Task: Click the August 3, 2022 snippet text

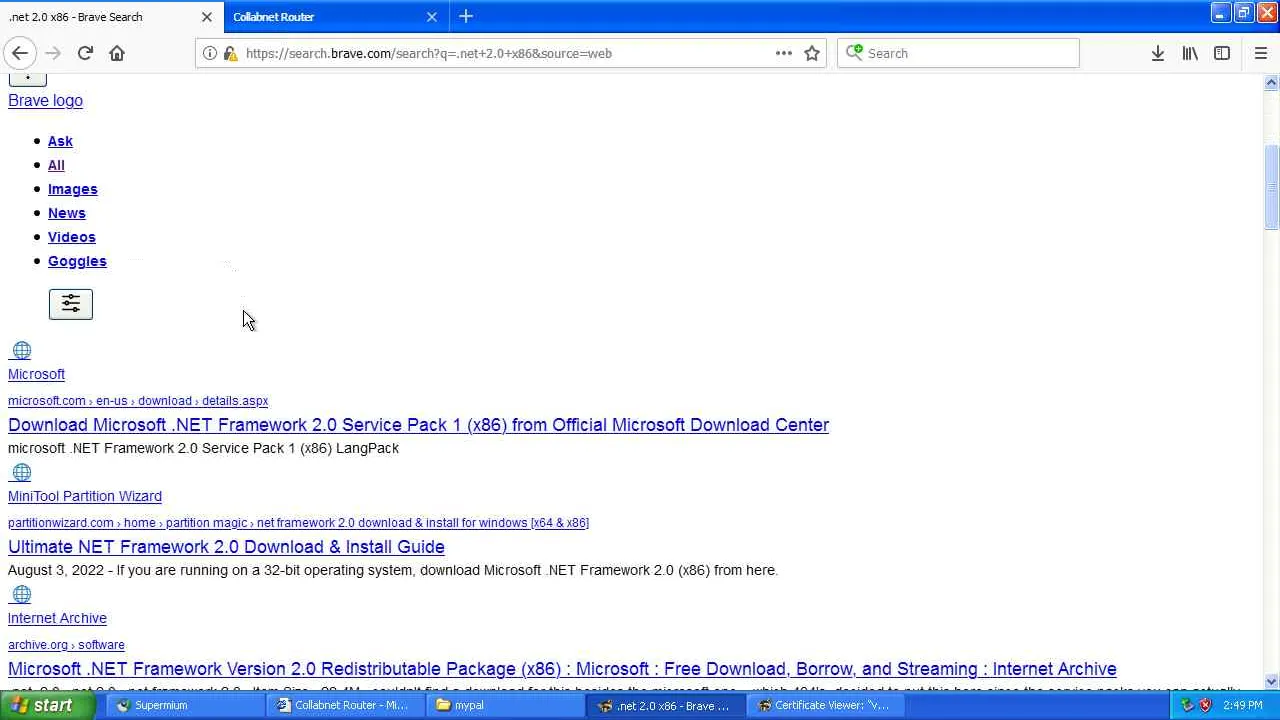Action: pyautogui.click(x=393, y=570)
